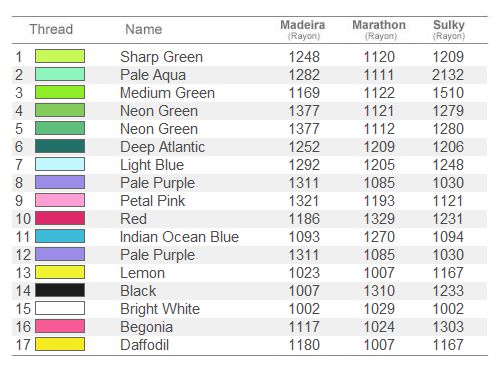Click the Sulky column header
Viewport: 500px width, 366px height.
pyautogui.click(x=449, y=29)
